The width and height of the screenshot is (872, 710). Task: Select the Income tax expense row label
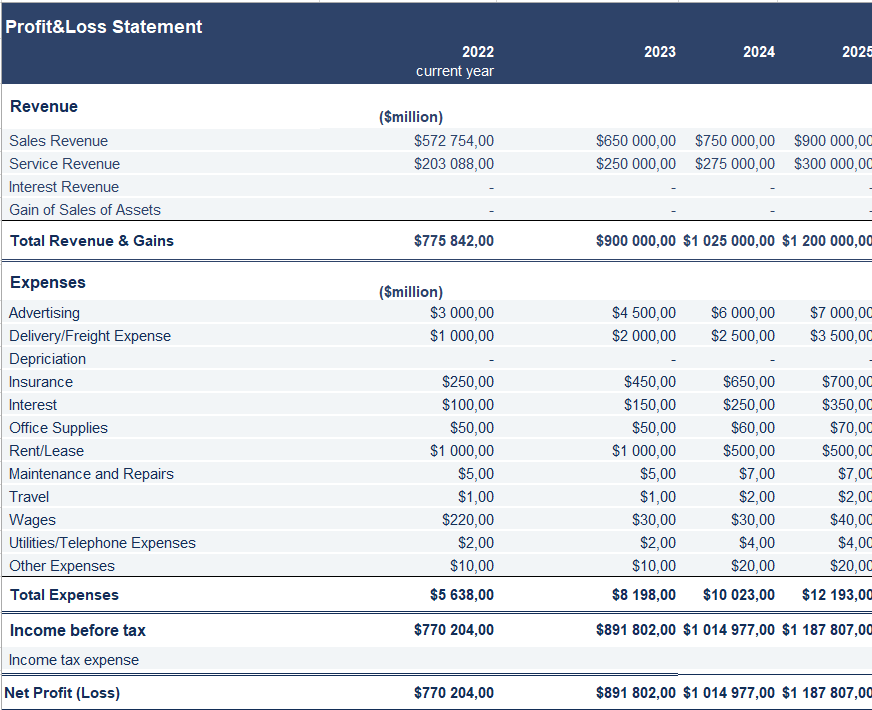click(x=74, y=660)
